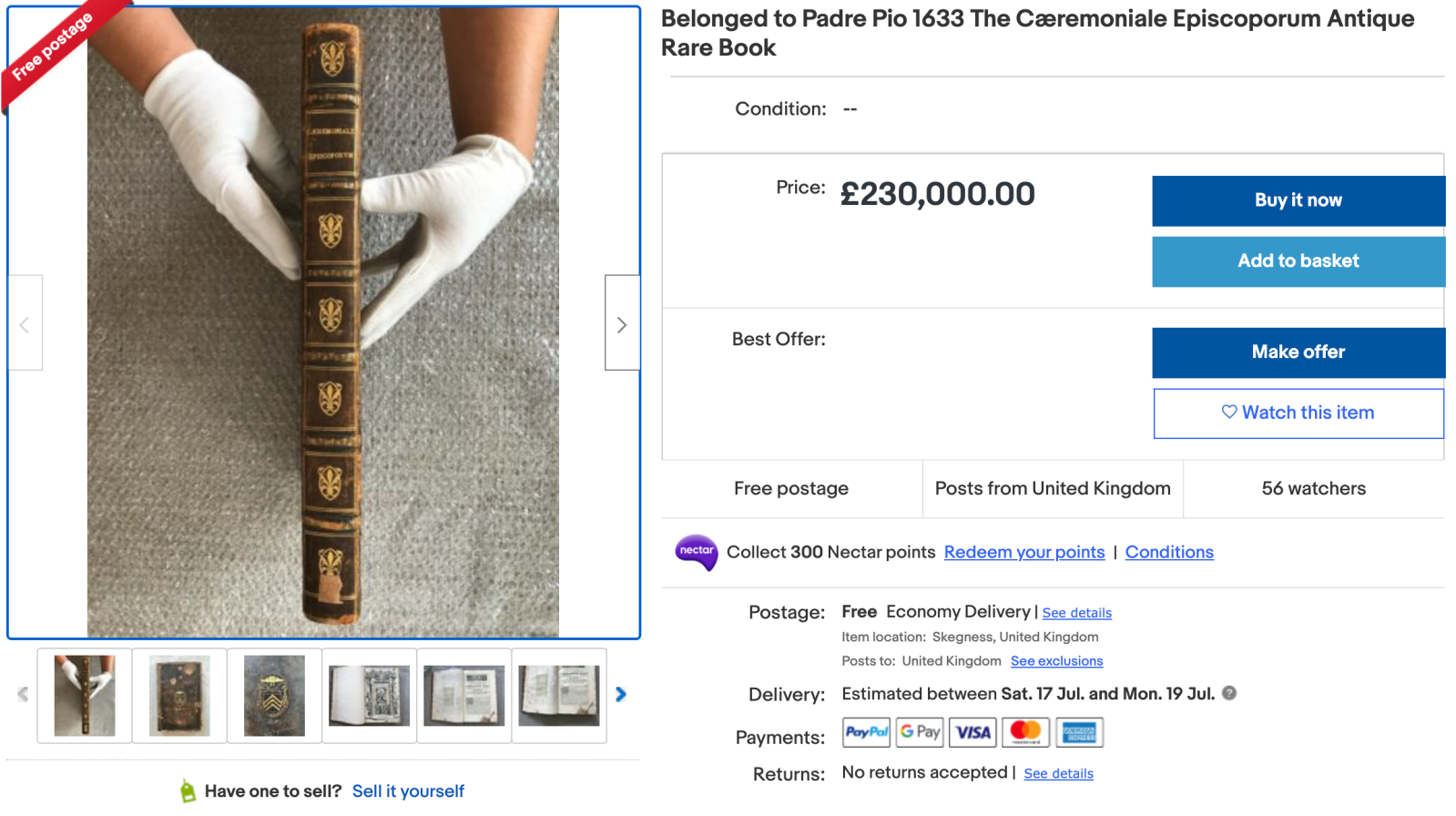
Task: Add the book to basket
Action: click(1298, 261)
